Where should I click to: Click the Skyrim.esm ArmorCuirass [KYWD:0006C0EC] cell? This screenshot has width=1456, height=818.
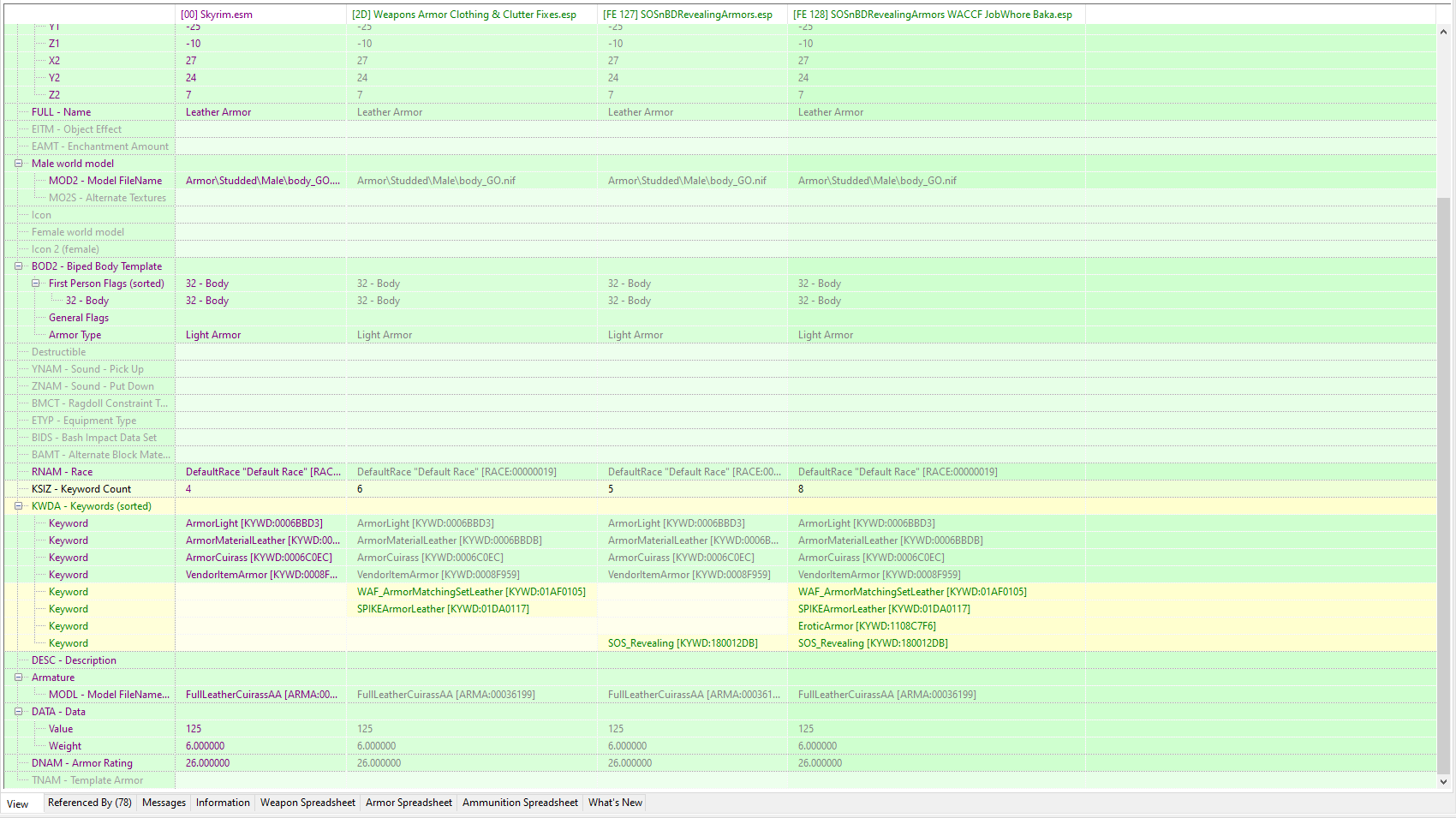point(261,558)
